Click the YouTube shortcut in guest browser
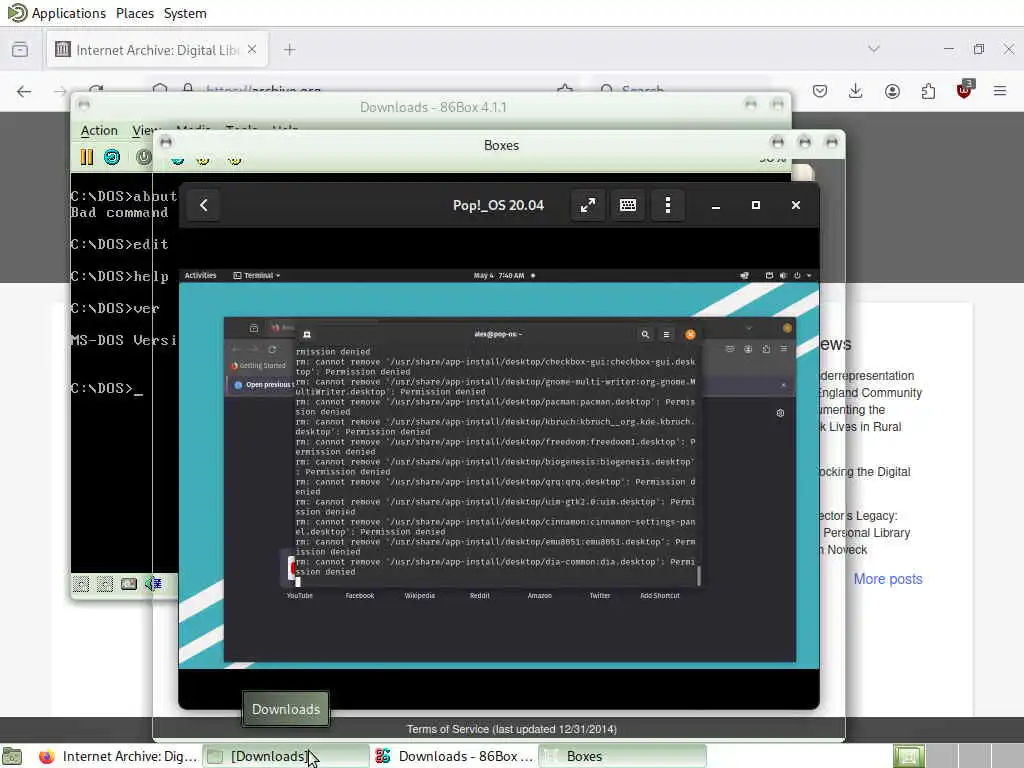 pos(300,596)
